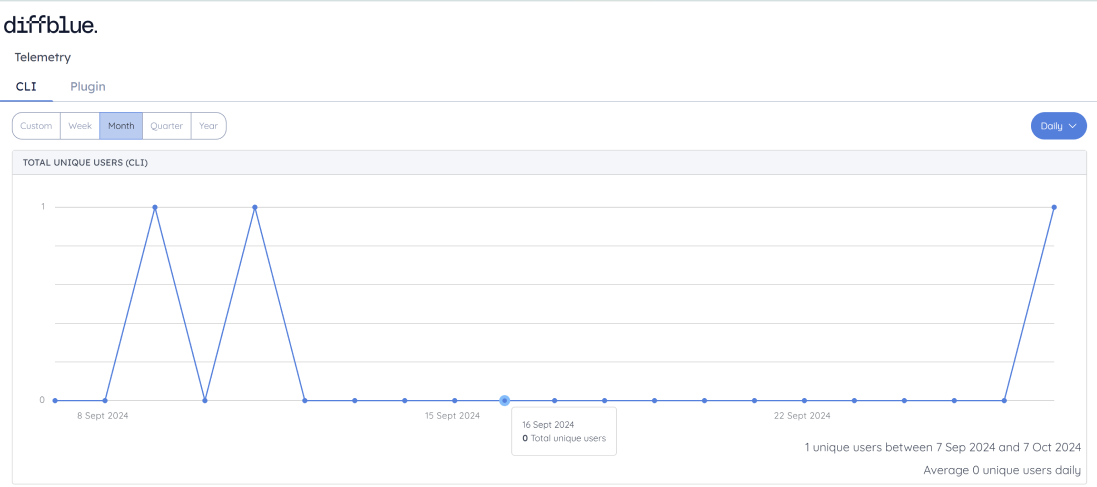Click the diffblue logo
The image size is (1097, 487).
(x=51, y=25)
